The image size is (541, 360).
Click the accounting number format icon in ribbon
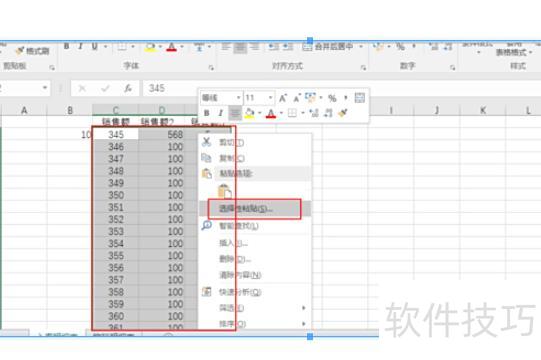[379, 46]
